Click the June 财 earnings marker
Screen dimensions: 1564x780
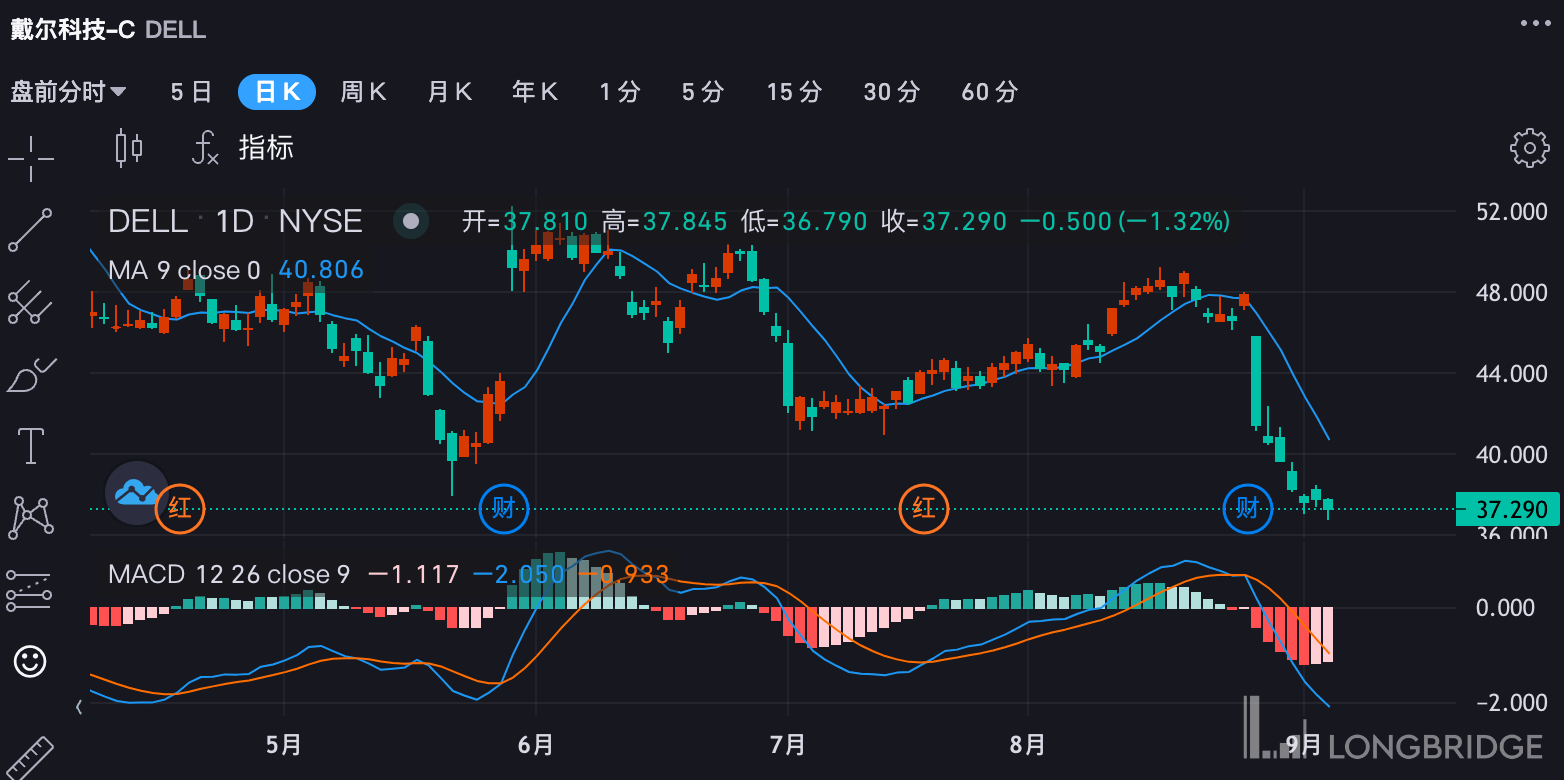(x=504, y=508)
